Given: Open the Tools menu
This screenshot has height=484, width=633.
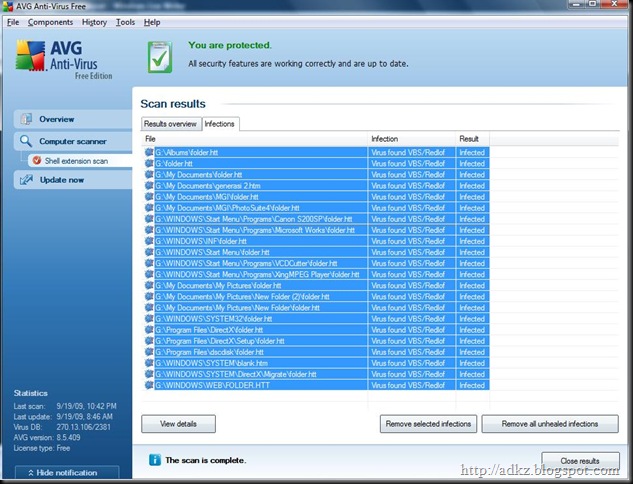Looking at the screenshot, I should [126, 22].
